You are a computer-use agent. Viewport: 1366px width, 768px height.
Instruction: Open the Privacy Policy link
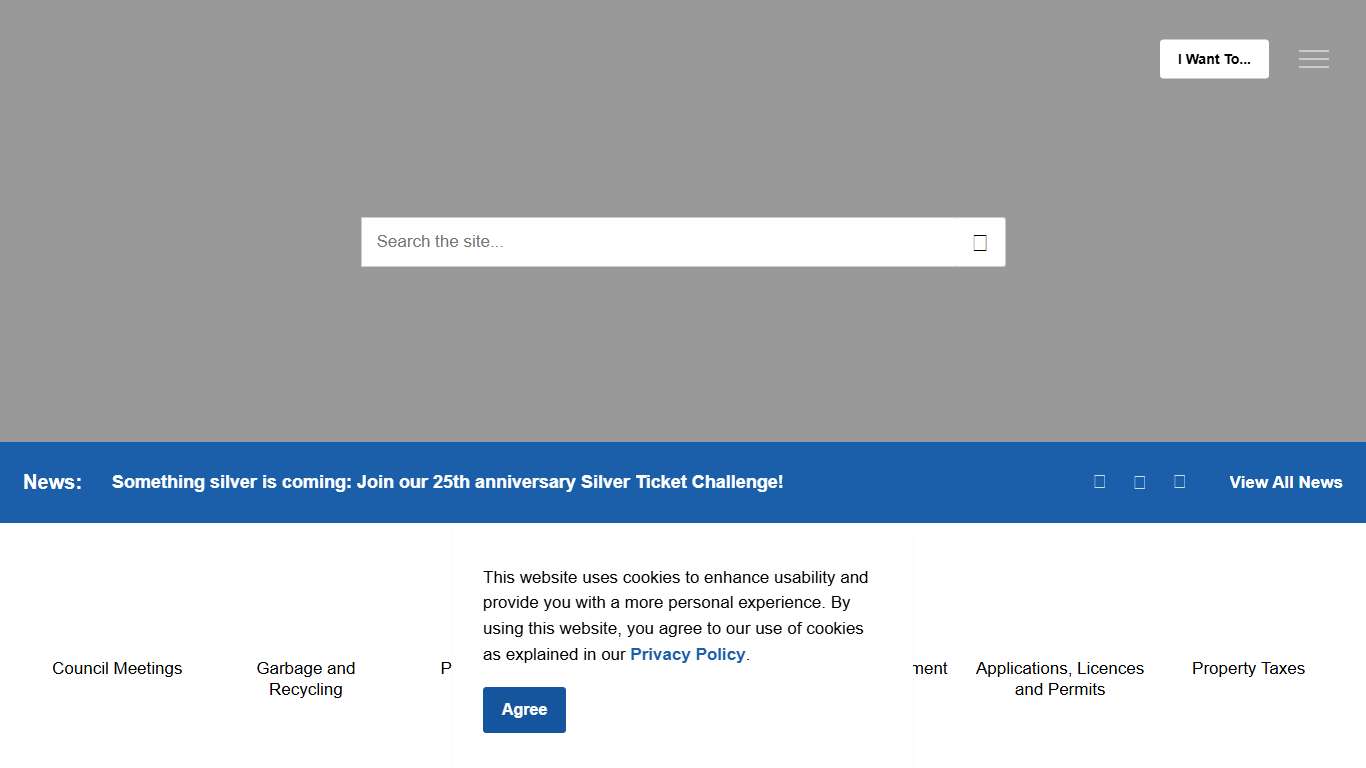pos(687,654)
